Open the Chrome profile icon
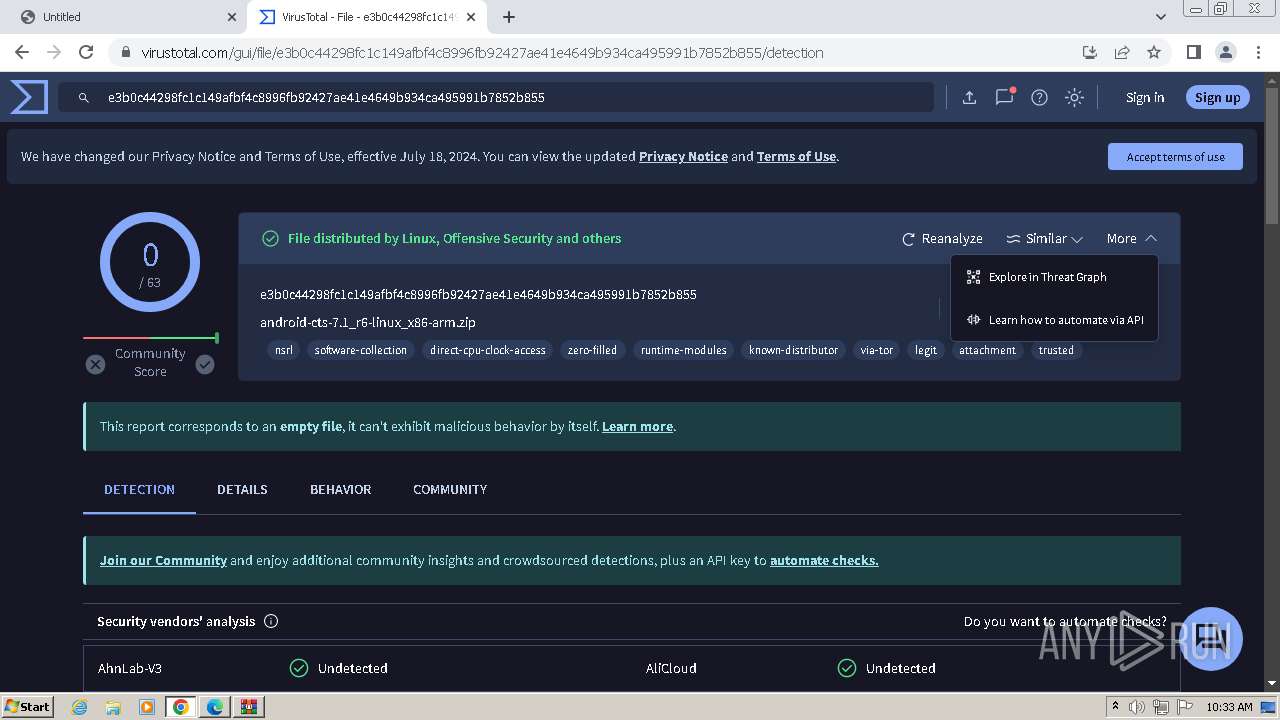Viewport: 1280px width, 720px height. (x=1226, y=52)
